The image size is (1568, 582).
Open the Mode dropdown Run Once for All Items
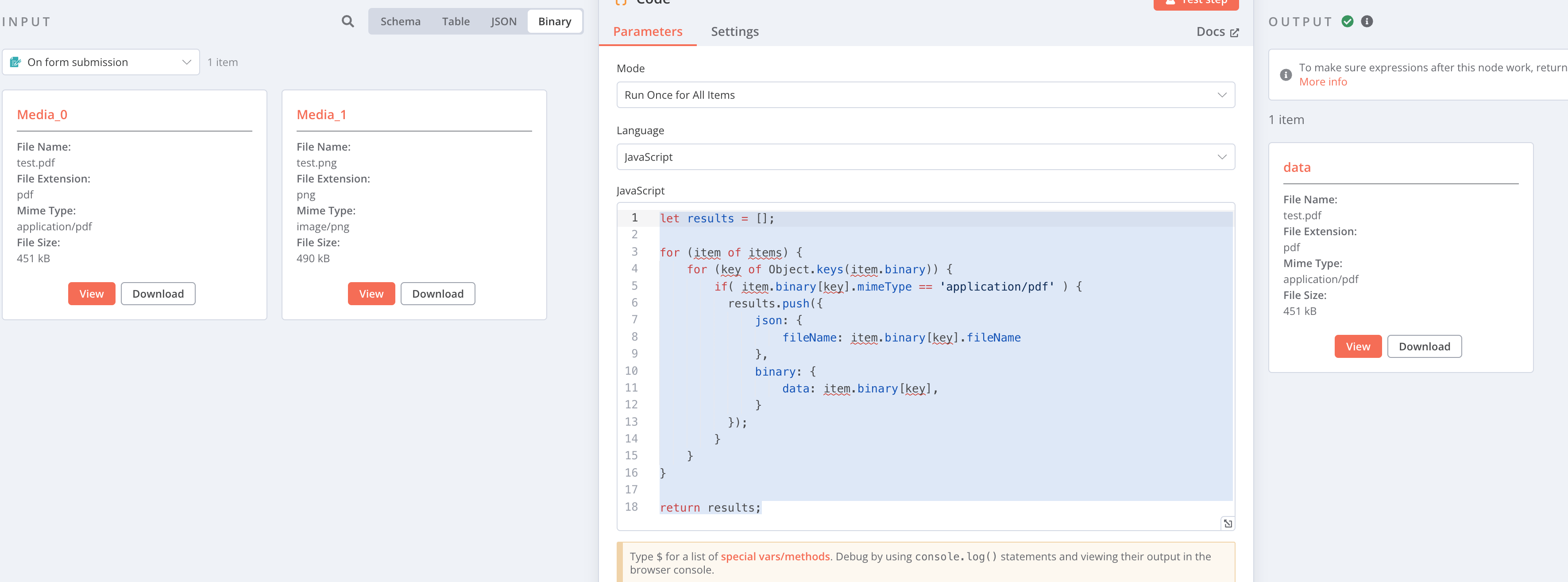(925, 95)
